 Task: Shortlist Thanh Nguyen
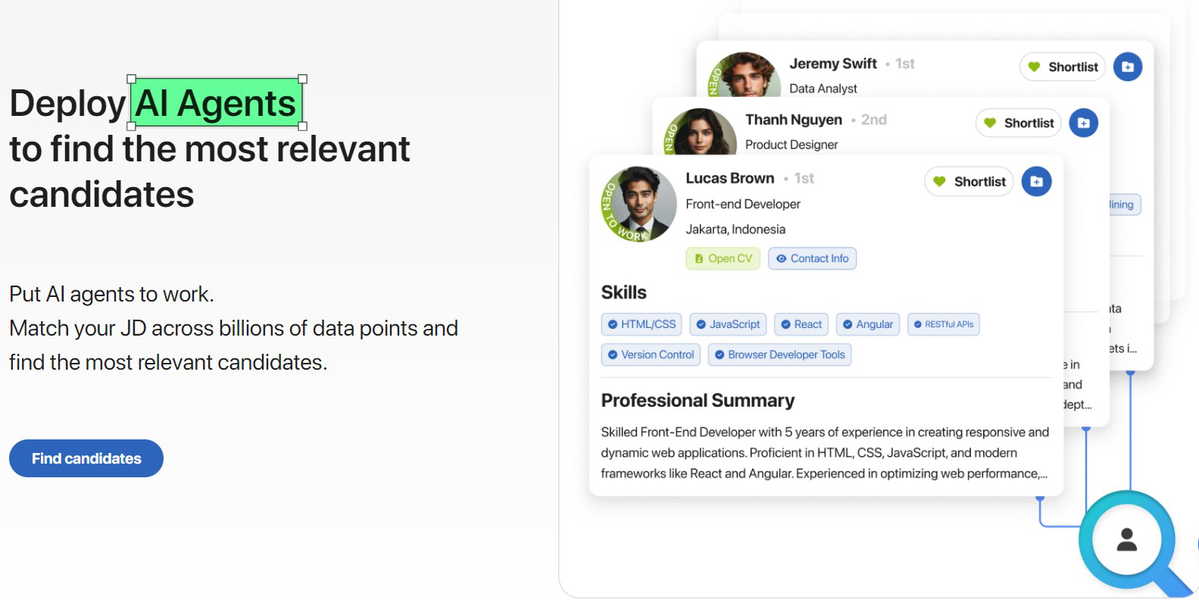[1019, 123]
